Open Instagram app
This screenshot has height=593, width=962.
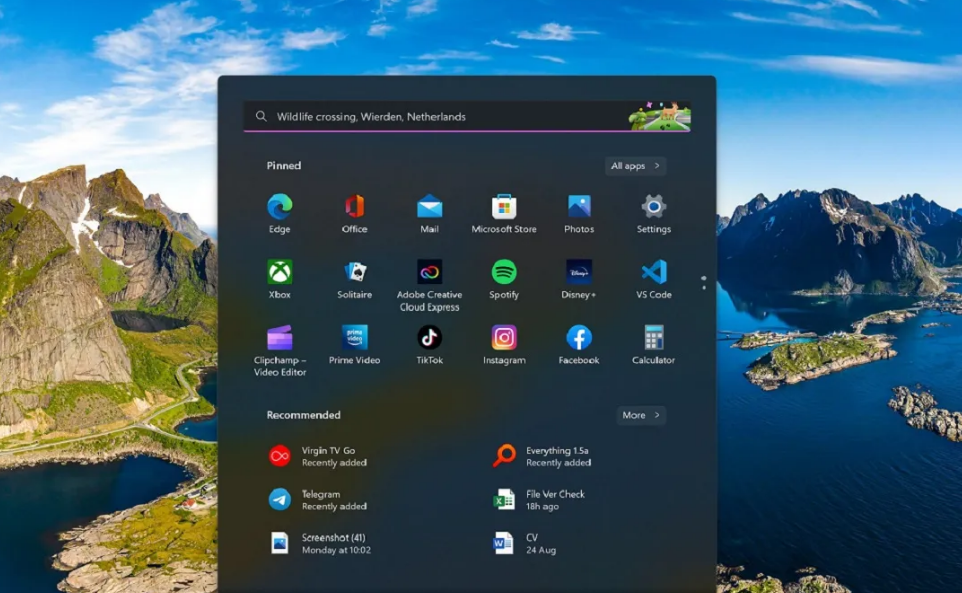[x=504, y=345]
